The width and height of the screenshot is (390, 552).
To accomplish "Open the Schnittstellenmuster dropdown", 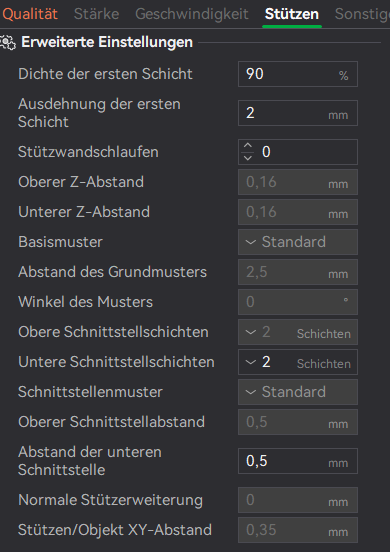I will point(298,392).
